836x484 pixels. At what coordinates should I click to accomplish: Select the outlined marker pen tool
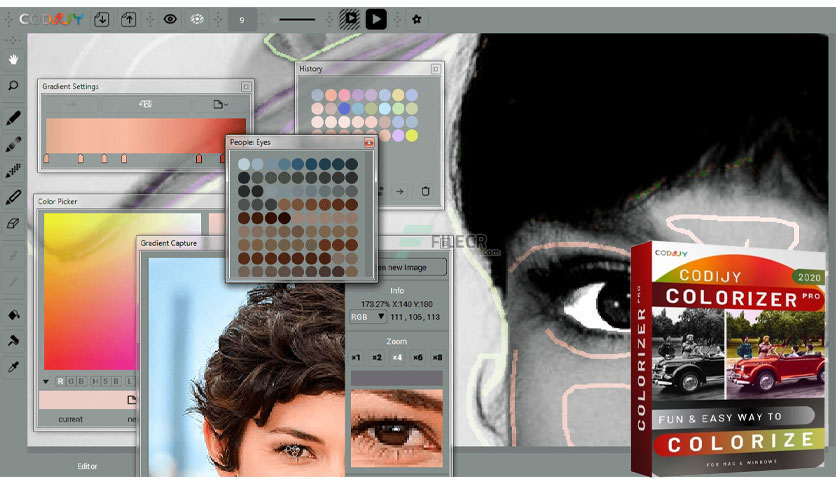pyautogui.click(x=13, y=197)
